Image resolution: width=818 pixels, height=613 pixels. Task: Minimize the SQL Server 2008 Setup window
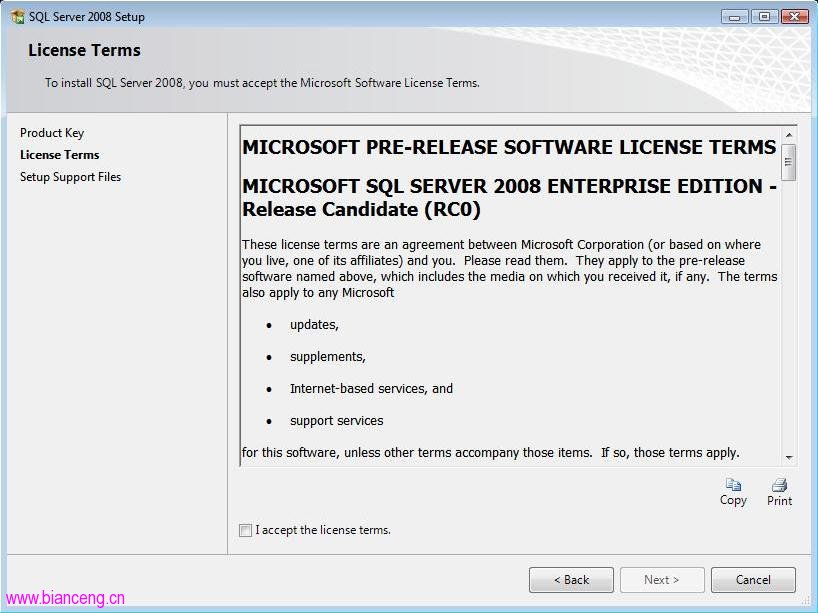(x=735, y=17)
